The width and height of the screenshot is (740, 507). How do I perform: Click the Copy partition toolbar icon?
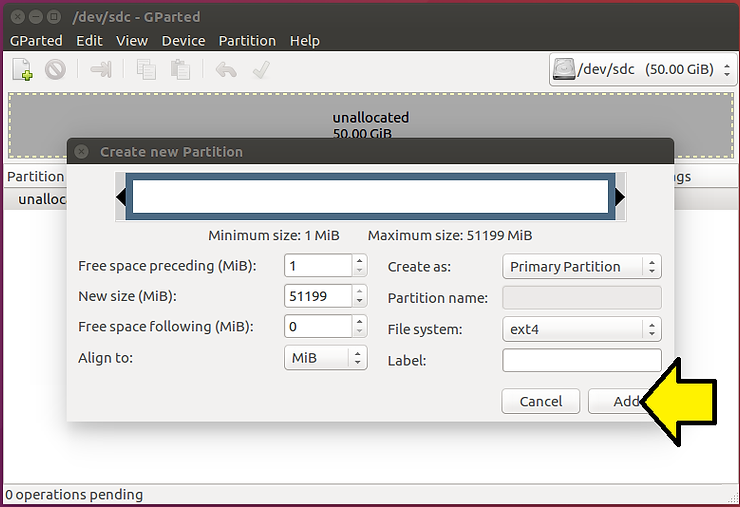pyautogui.click(x=146, y=70)
